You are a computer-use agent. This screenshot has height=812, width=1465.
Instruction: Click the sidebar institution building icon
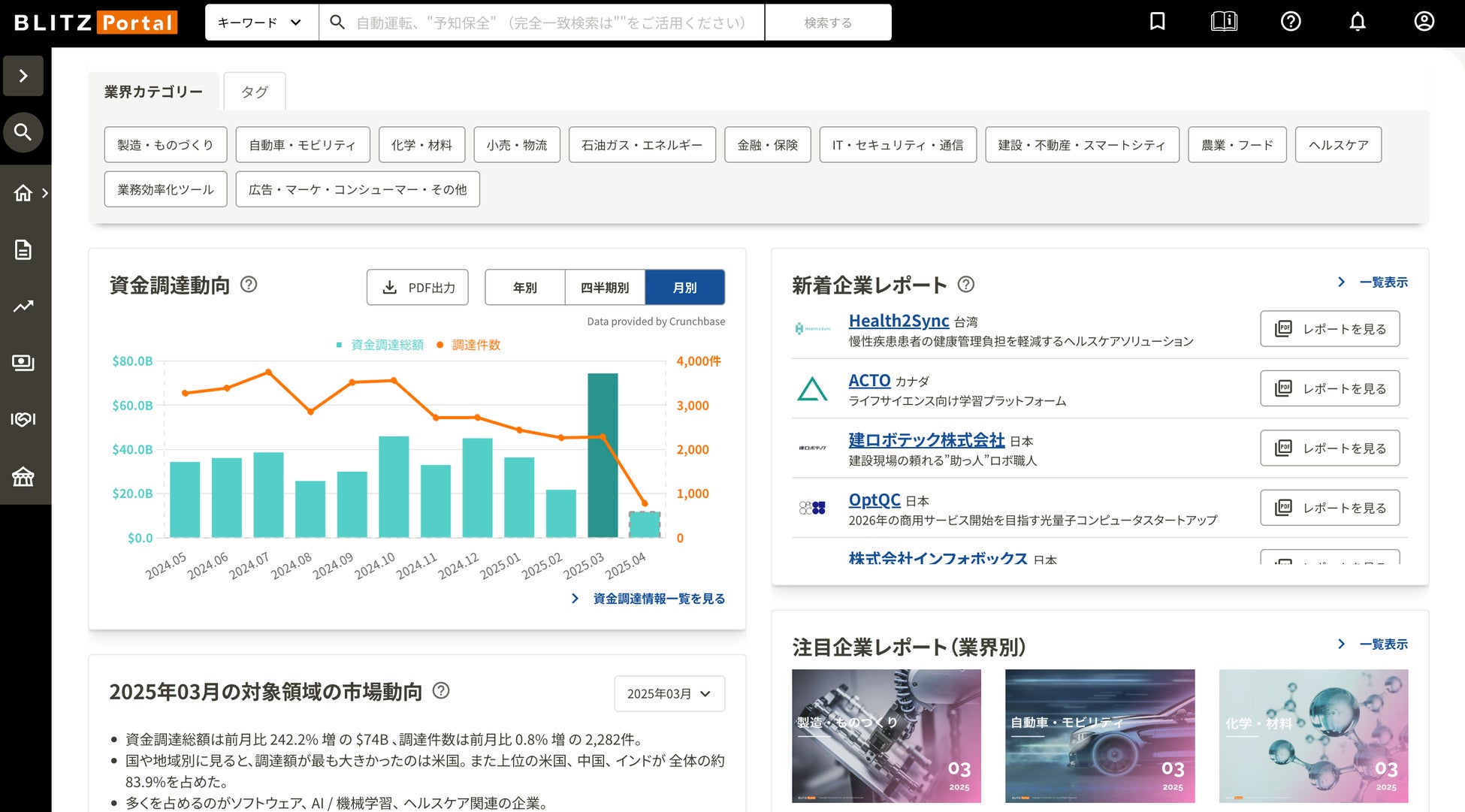(x=23, y=476)
